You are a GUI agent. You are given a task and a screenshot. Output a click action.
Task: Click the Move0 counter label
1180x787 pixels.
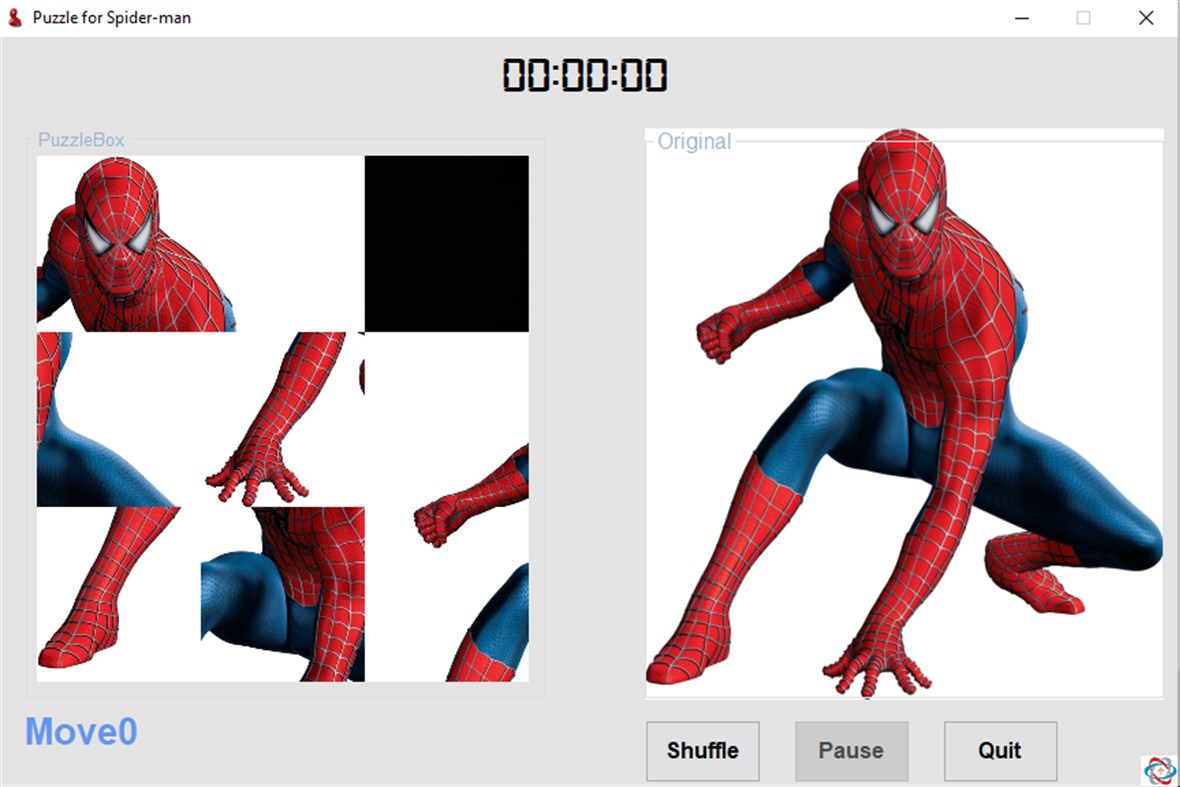pyautogui.click(x=80, y=731)
